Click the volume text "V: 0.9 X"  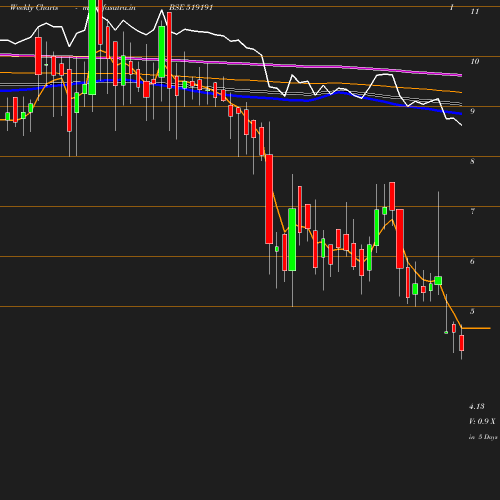click(x=482, y=422)
